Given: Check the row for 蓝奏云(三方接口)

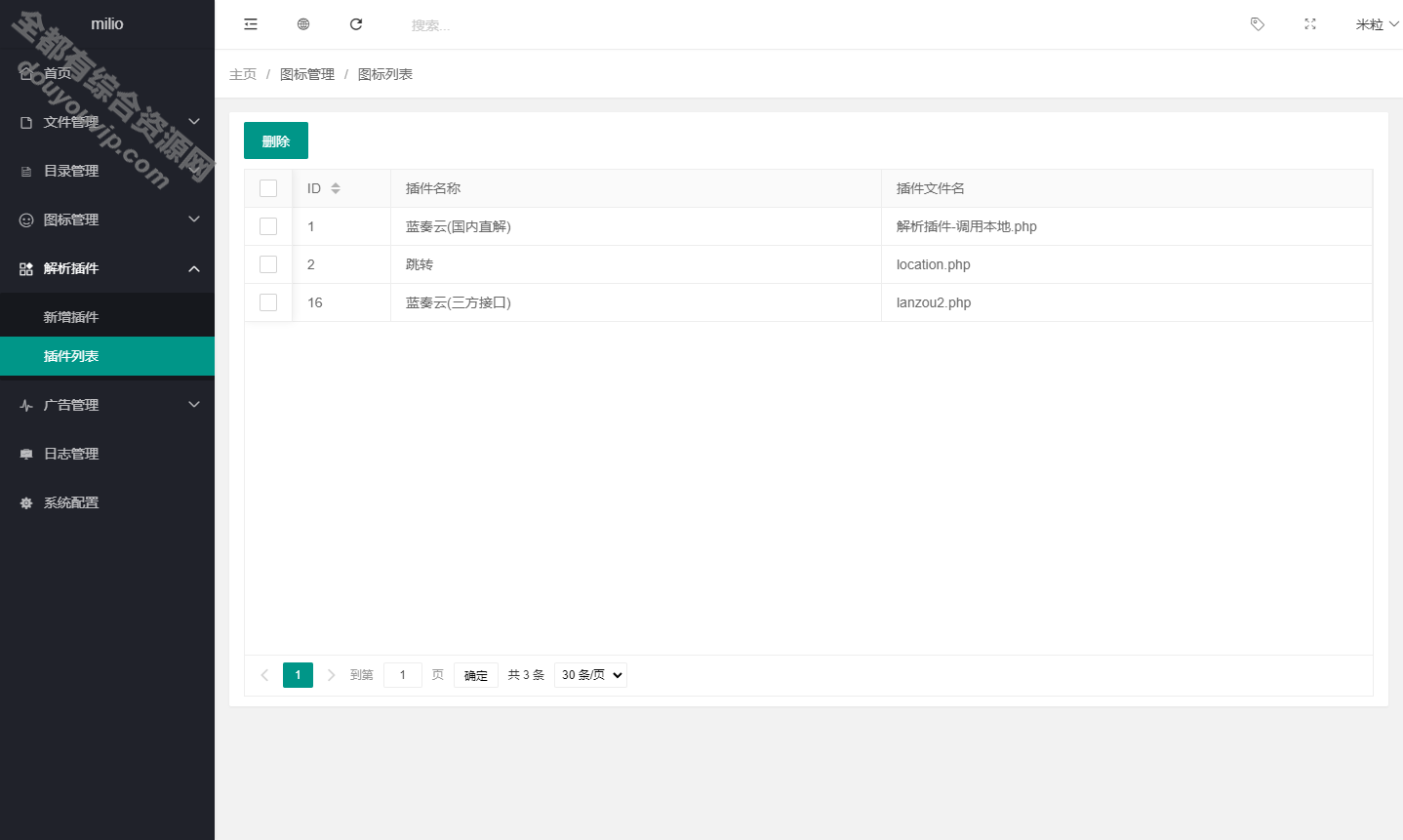Looking at the screenshot, I should [268, 302].
